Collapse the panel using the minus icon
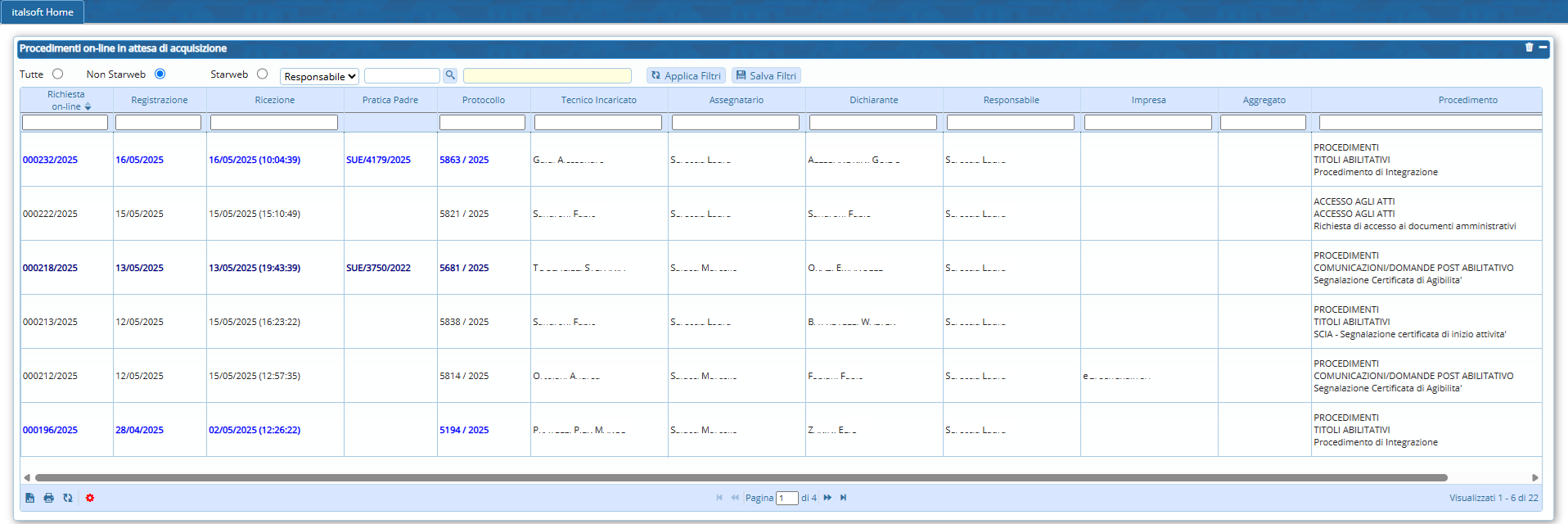 pos(1543,47)
